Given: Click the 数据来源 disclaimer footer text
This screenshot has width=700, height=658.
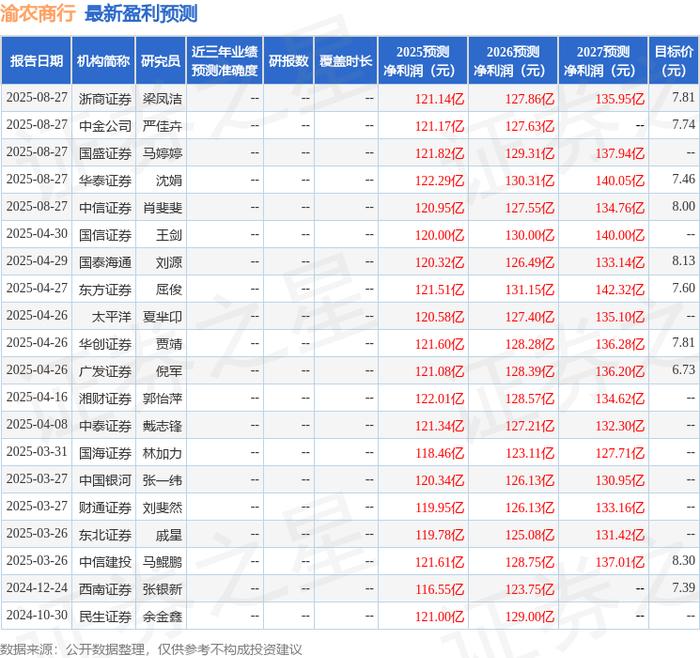Looking at the screenshot, I should [151, 649].
